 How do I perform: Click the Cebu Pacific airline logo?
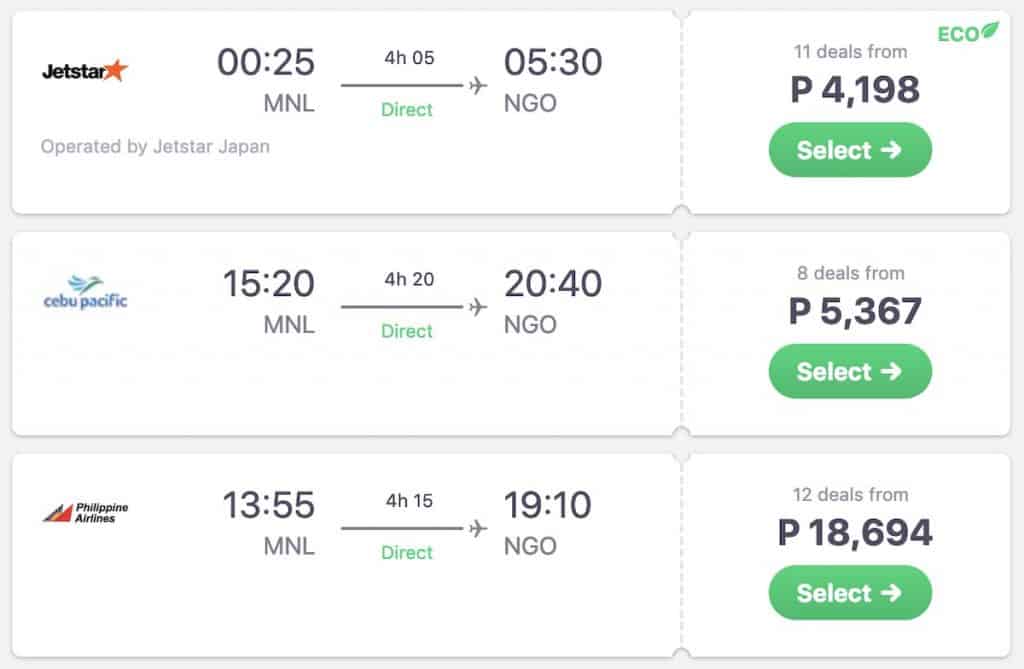85,292
